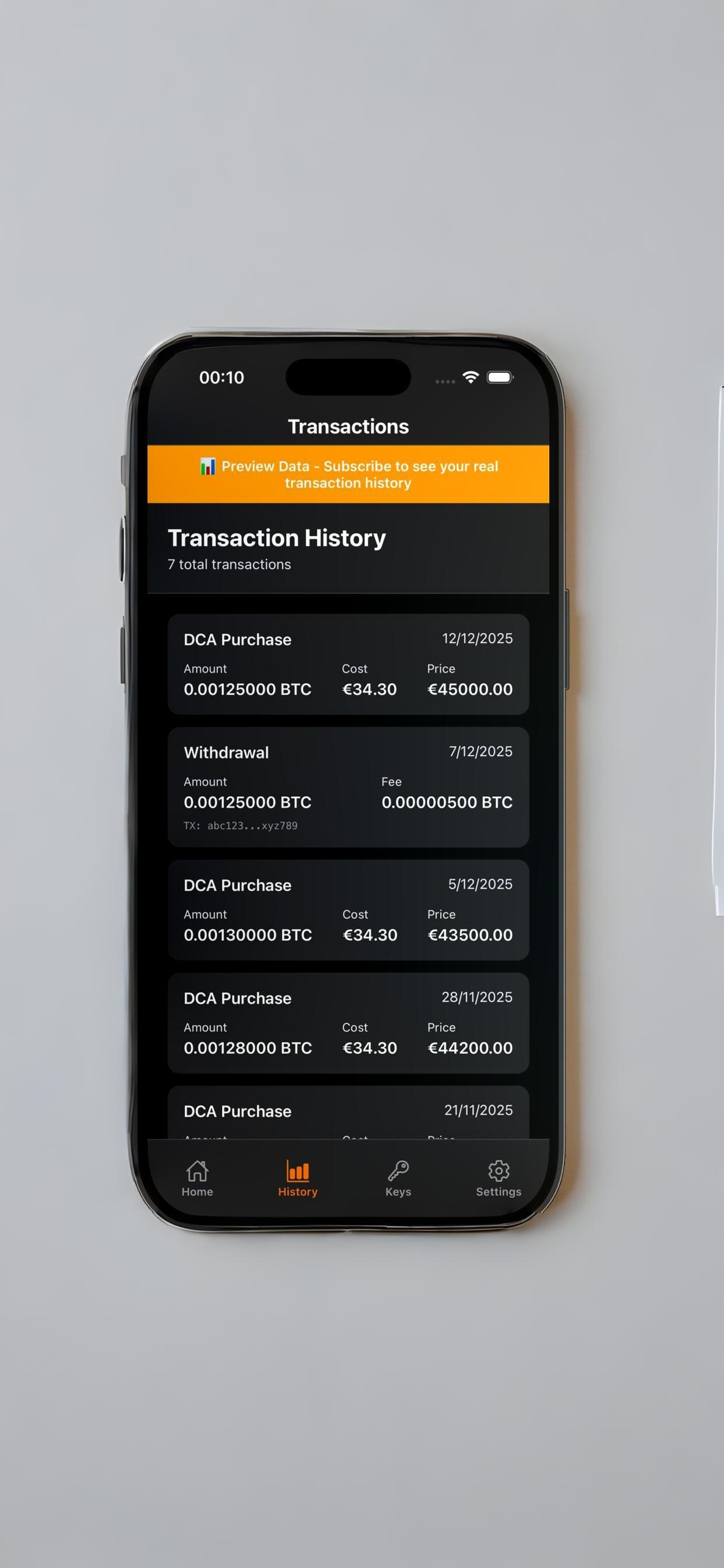
Task: Open the withdrawal TX abc123...xyz789 hash
Action: click(x=240, y=826)
